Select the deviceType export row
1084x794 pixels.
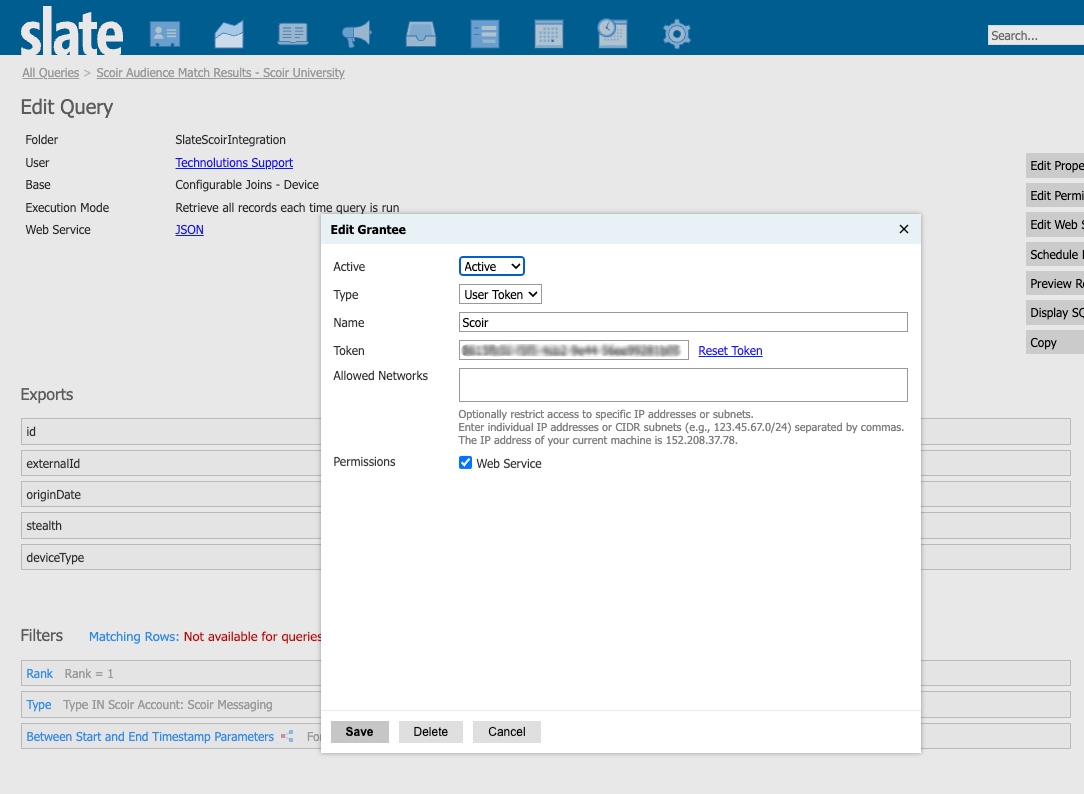coord(171,557)
